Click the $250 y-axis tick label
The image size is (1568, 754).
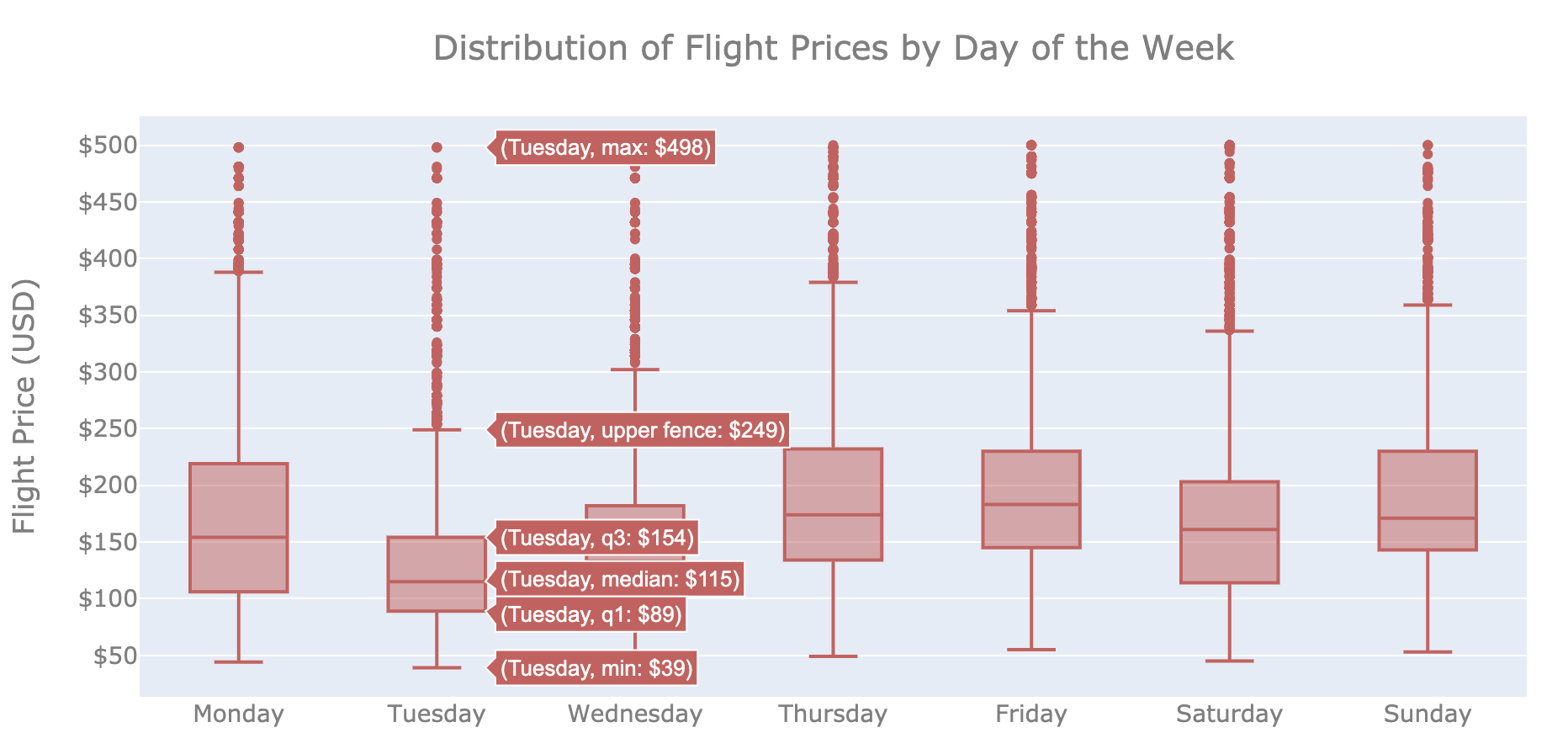tap(107, 429)
